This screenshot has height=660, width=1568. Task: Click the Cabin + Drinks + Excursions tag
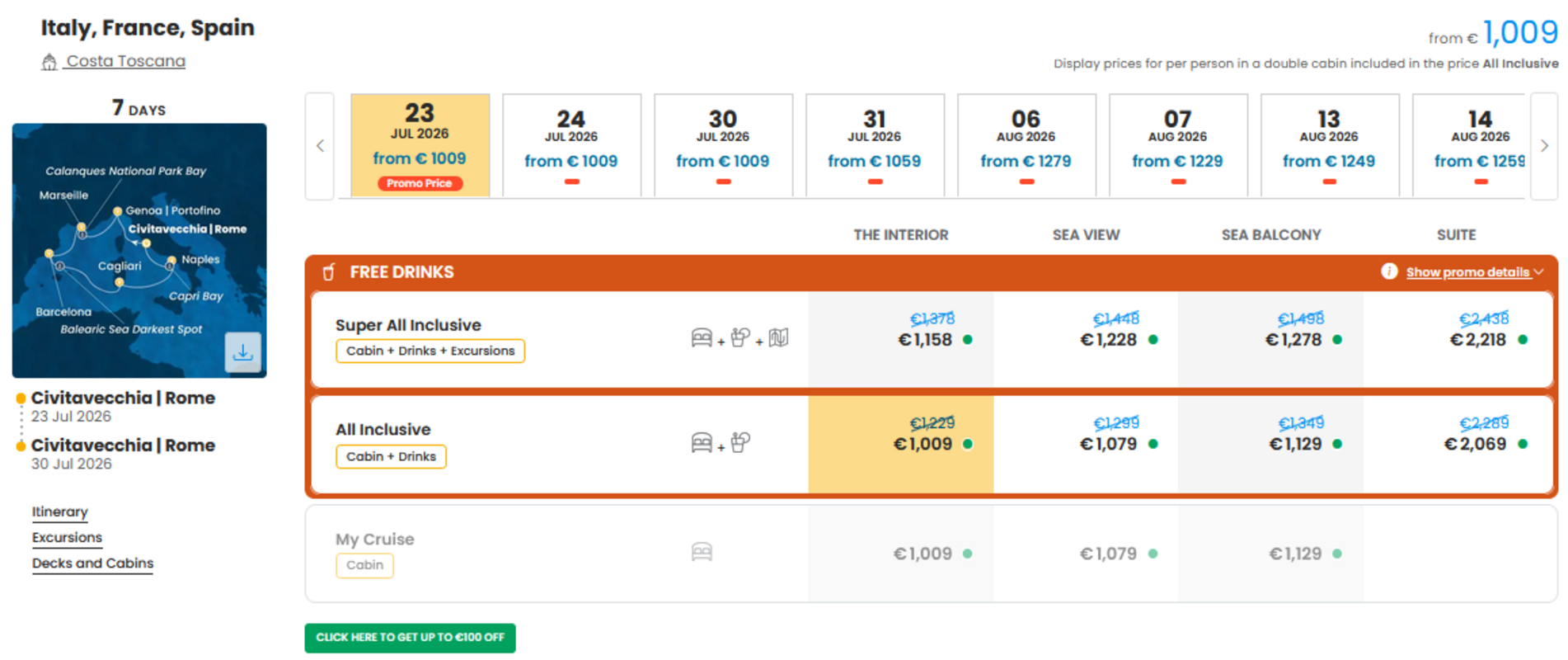430,351
